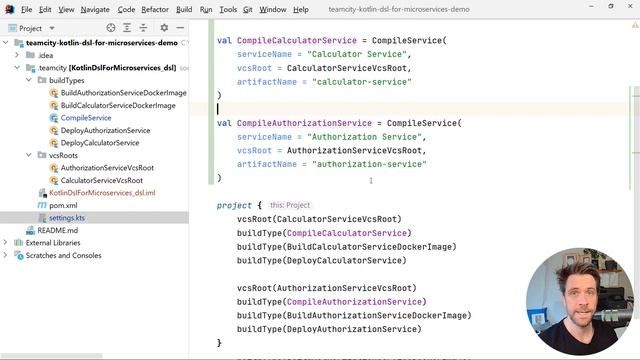
Task: Click vcsRoot(AuthorizationServiceVcsRoot) line in project block
Action: [327, 288]
